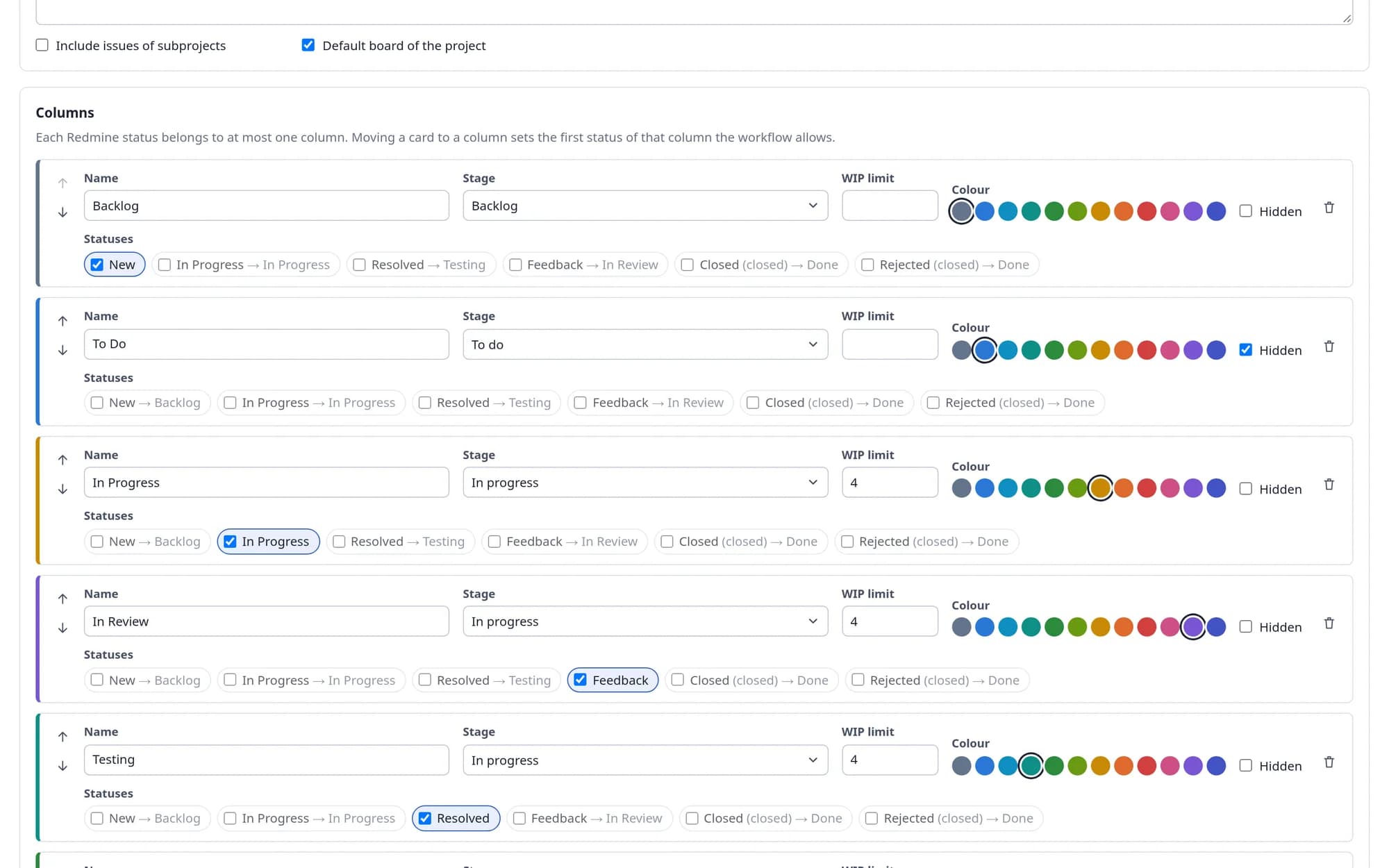Image resolution: width=1389 pixels, height=868 pixels.
Task: Mark the Testing column as Hidden
Action: (x=1246, y=765)
